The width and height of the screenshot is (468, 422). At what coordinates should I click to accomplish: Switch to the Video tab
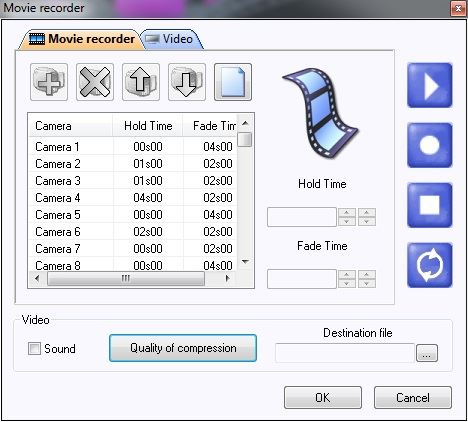pos(172,39)
